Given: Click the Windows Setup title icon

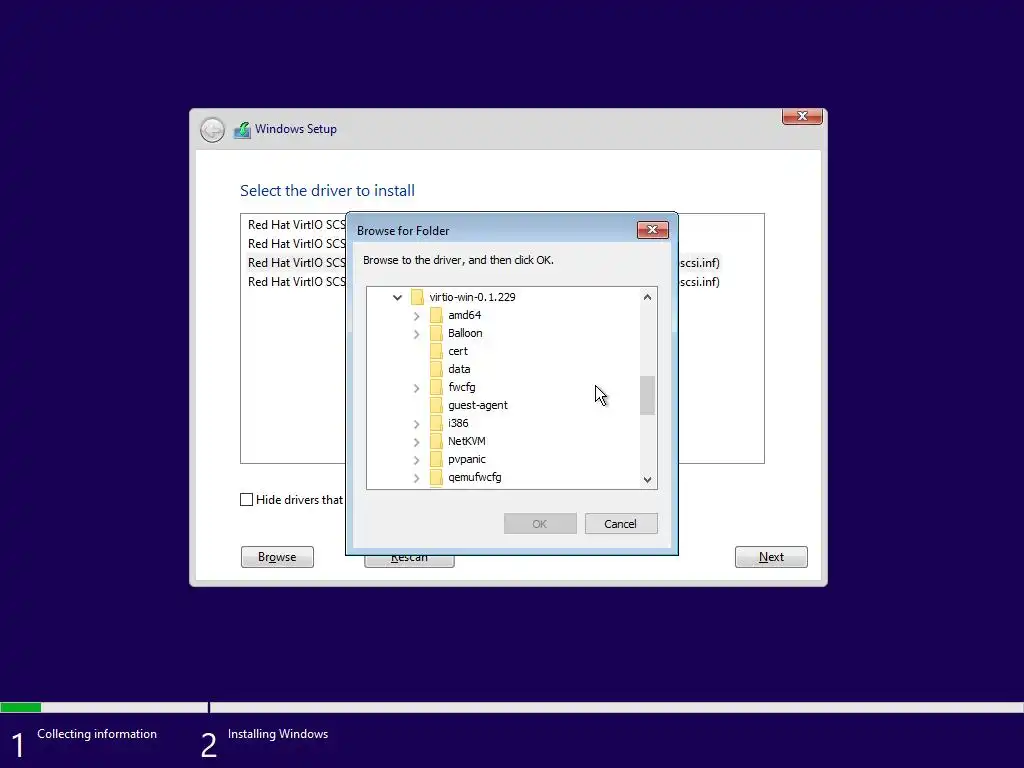Looking at the screenshot, I should tap(242, 130).
